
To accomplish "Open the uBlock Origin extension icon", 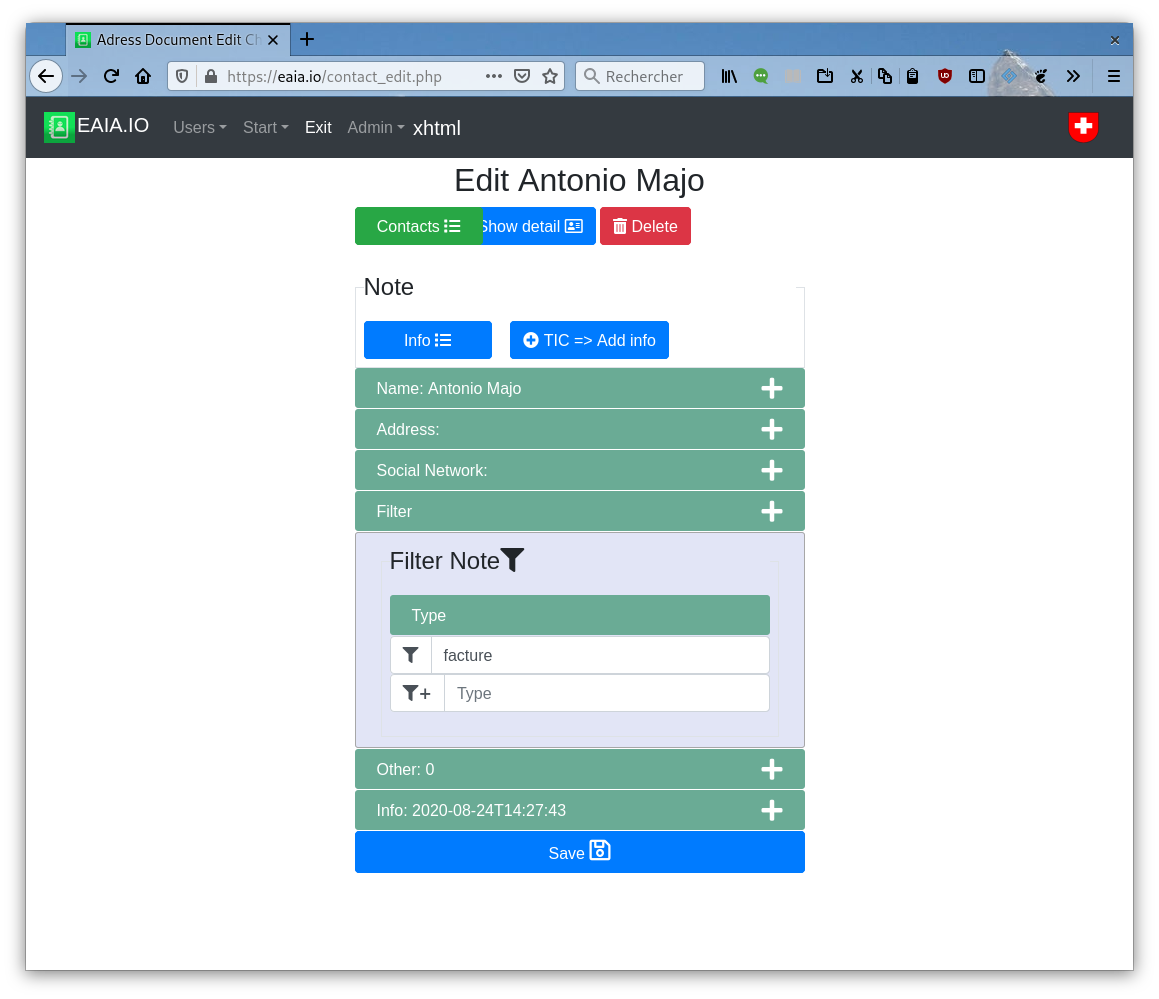I will 944,76.
